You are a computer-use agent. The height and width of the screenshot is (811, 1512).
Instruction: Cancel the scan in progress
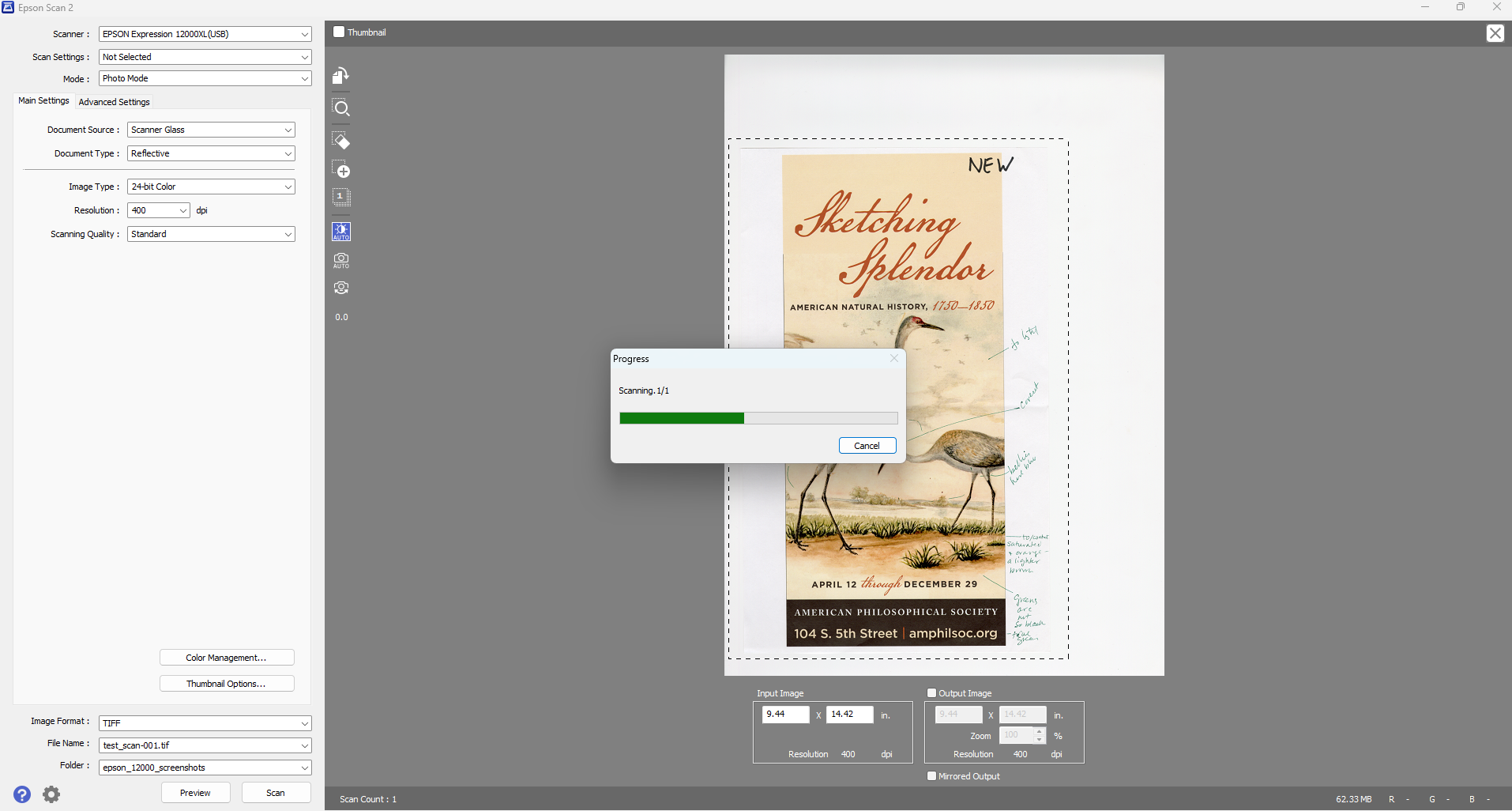point(867,446)
